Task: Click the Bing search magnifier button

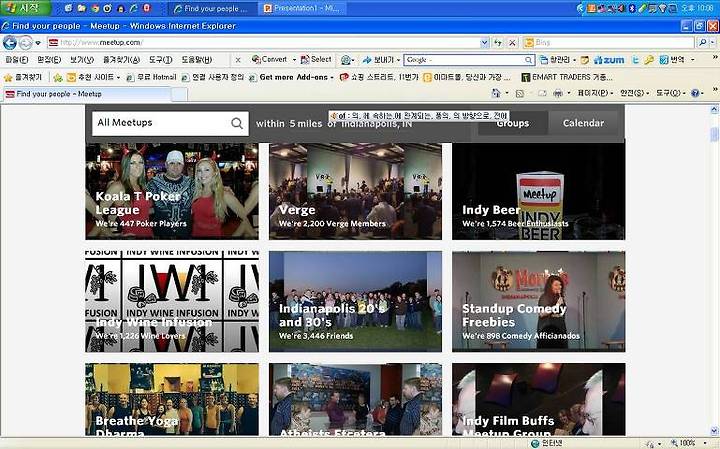Action: coord(703,43)
